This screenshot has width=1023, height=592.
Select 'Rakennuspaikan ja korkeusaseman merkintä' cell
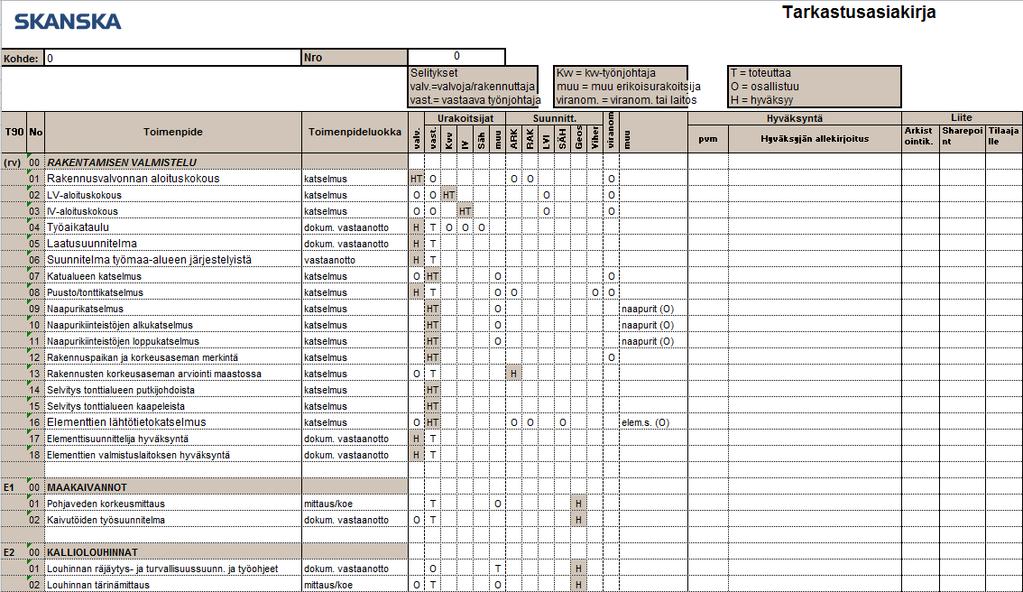[173, 358]
